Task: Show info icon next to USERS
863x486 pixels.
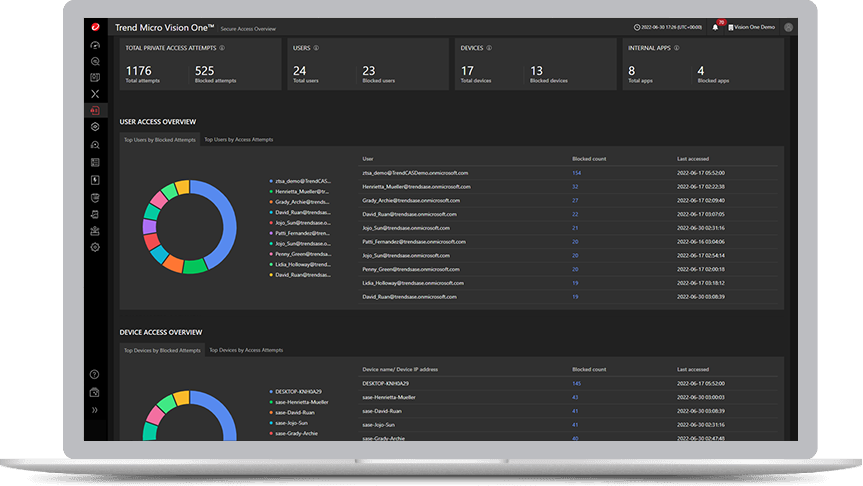Action: tap(316, 48)
